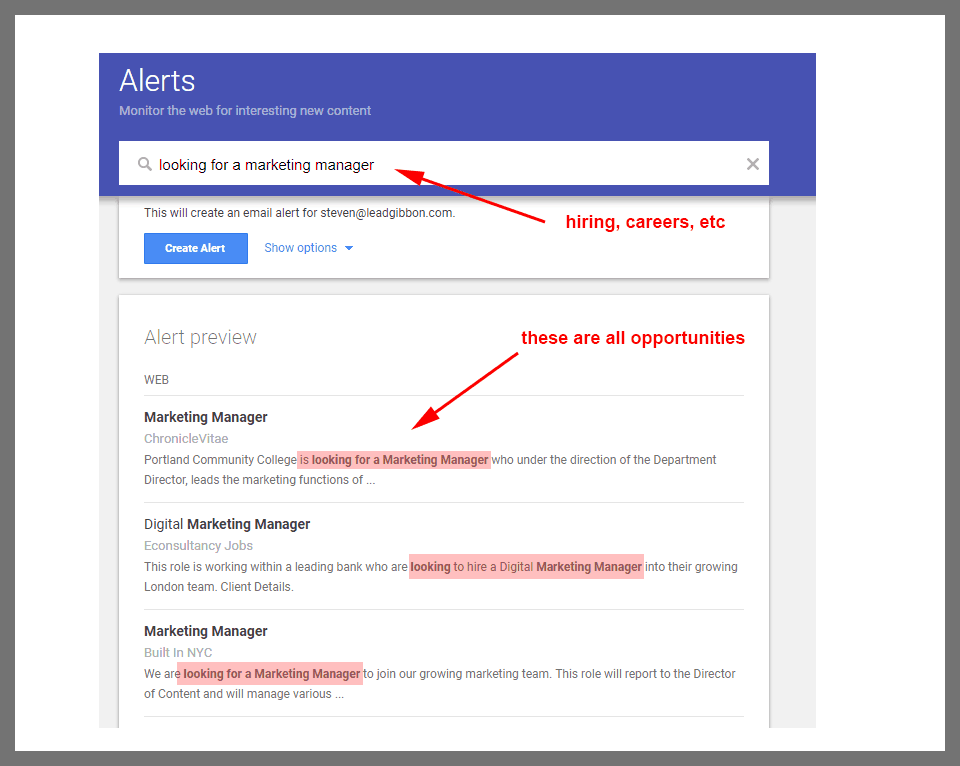Click the steven@leadgibbon.com email alert text
The width and height of the screenshot is (960, 766).
(299, 213)
